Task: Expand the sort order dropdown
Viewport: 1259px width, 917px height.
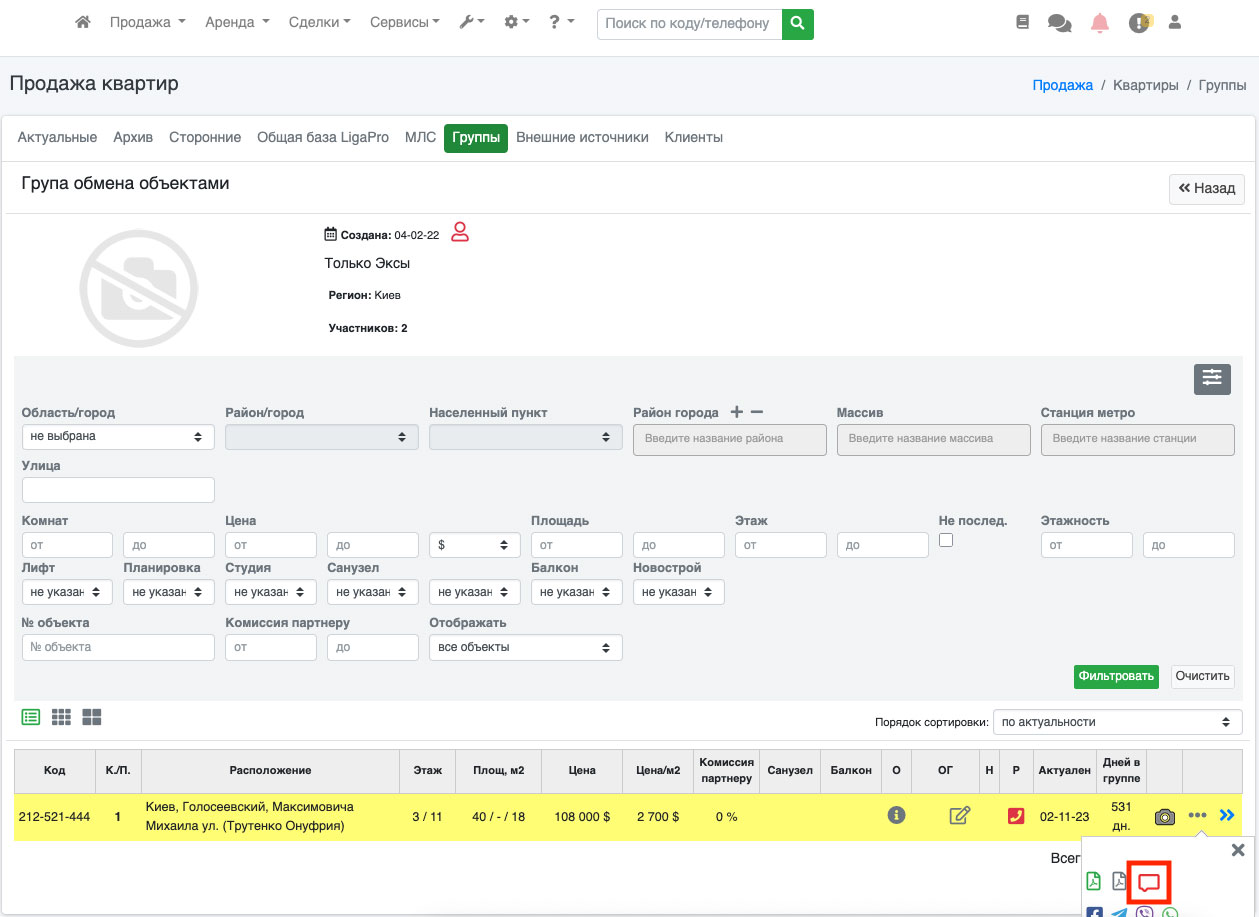Action: [x=1117, y=722]
